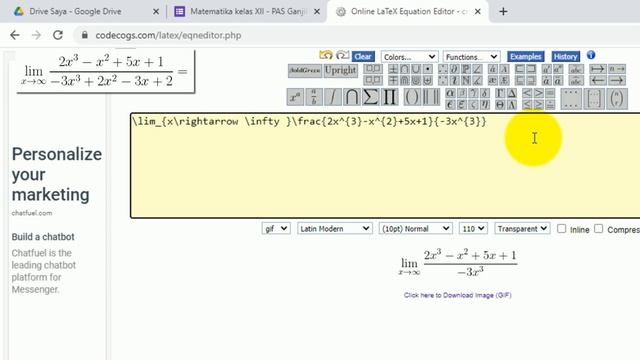The image size is (640, 360).
Task: Open the 110 resolution dropdown
Action: click(473, 229)
